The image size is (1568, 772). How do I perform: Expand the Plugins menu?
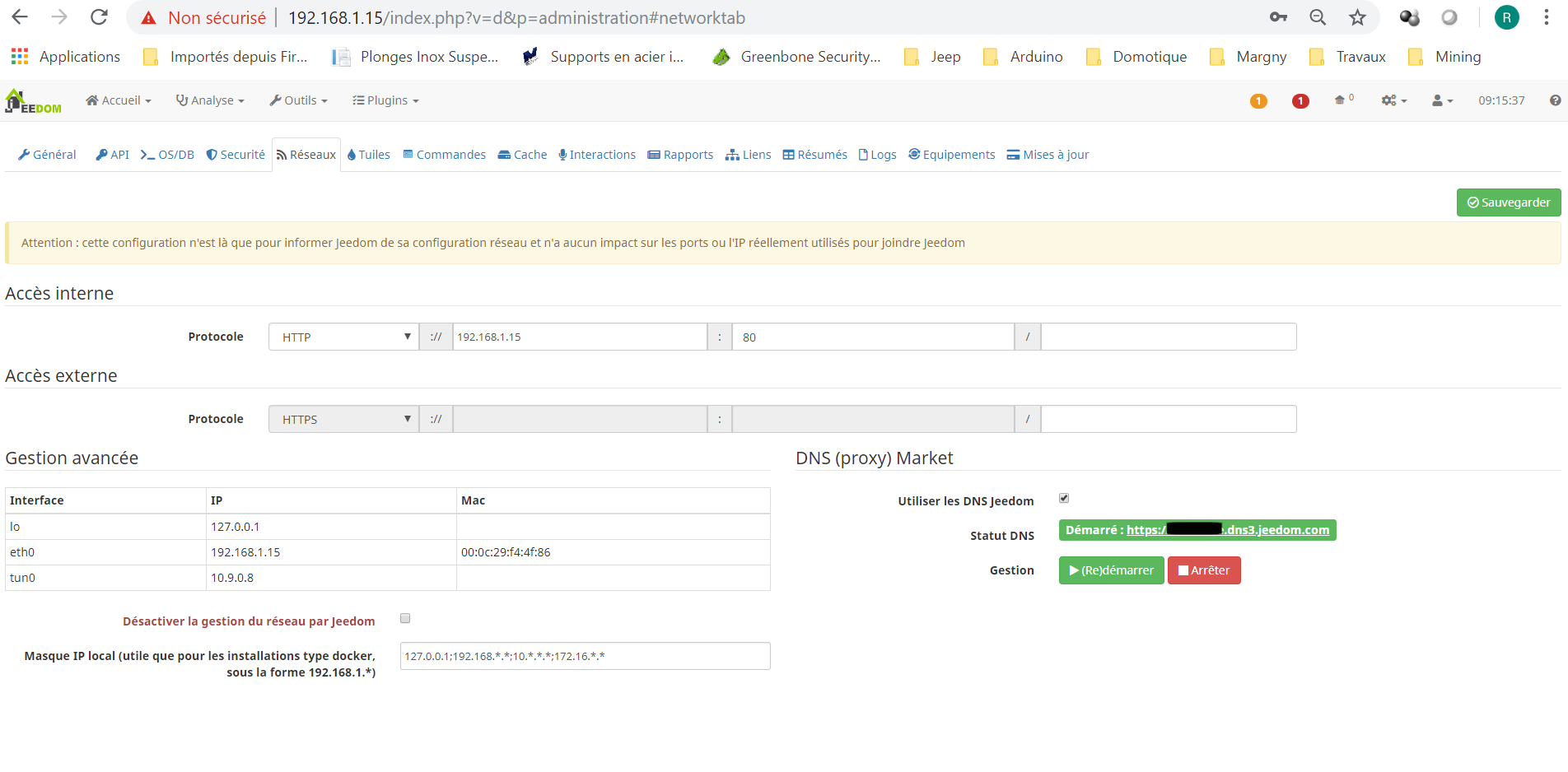pyautogui.click(x=385, y=100)
